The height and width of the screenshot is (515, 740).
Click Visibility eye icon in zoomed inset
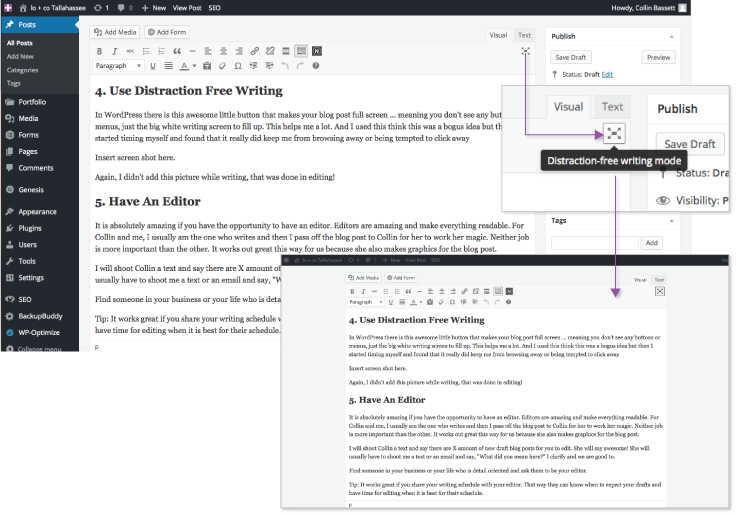[x=663, y=201]
